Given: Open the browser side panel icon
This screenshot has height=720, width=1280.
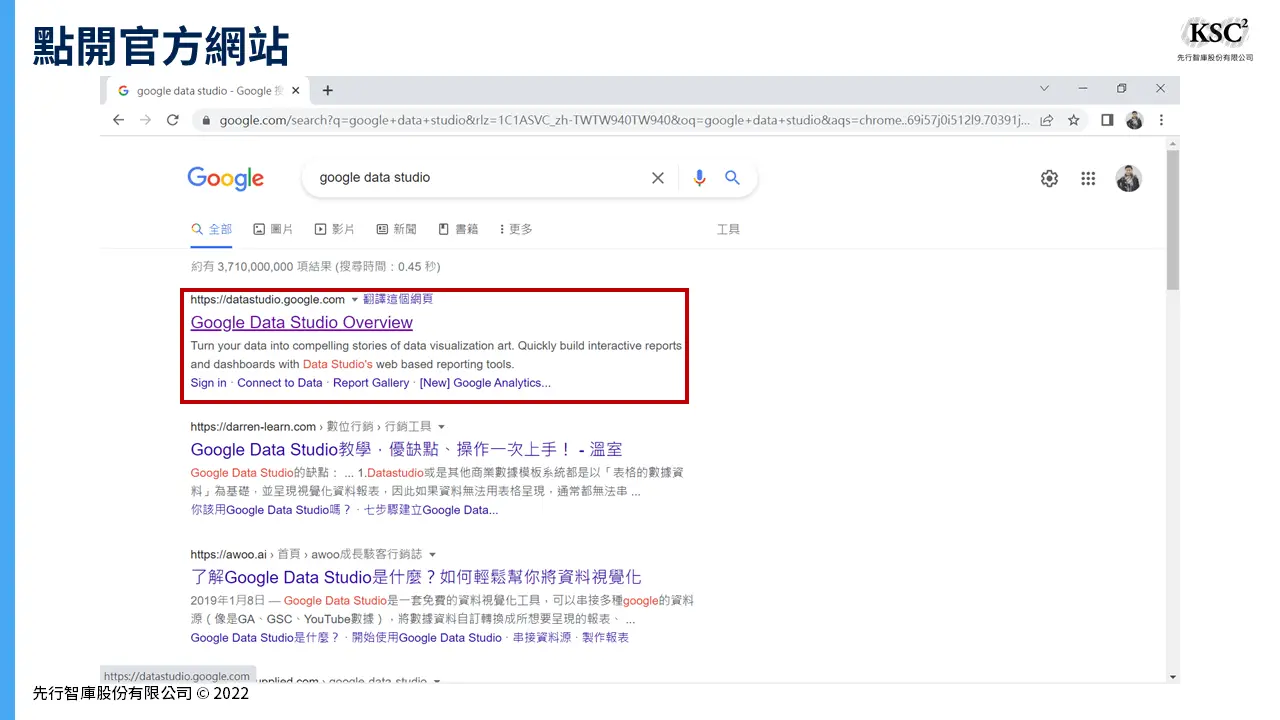Looking at the screenshot, I should pos(1107,120).
